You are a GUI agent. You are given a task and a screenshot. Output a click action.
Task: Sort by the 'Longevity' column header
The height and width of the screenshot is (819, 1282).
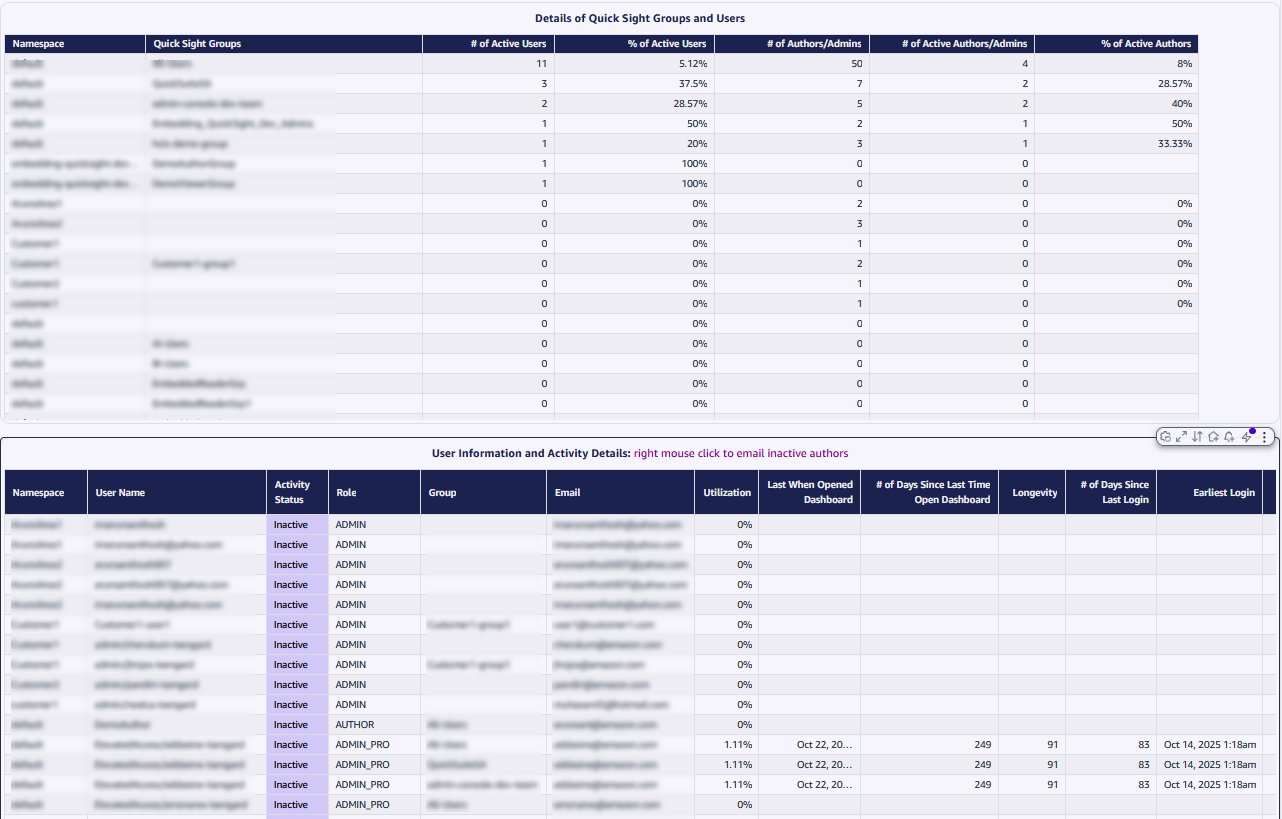point(1033,492)
